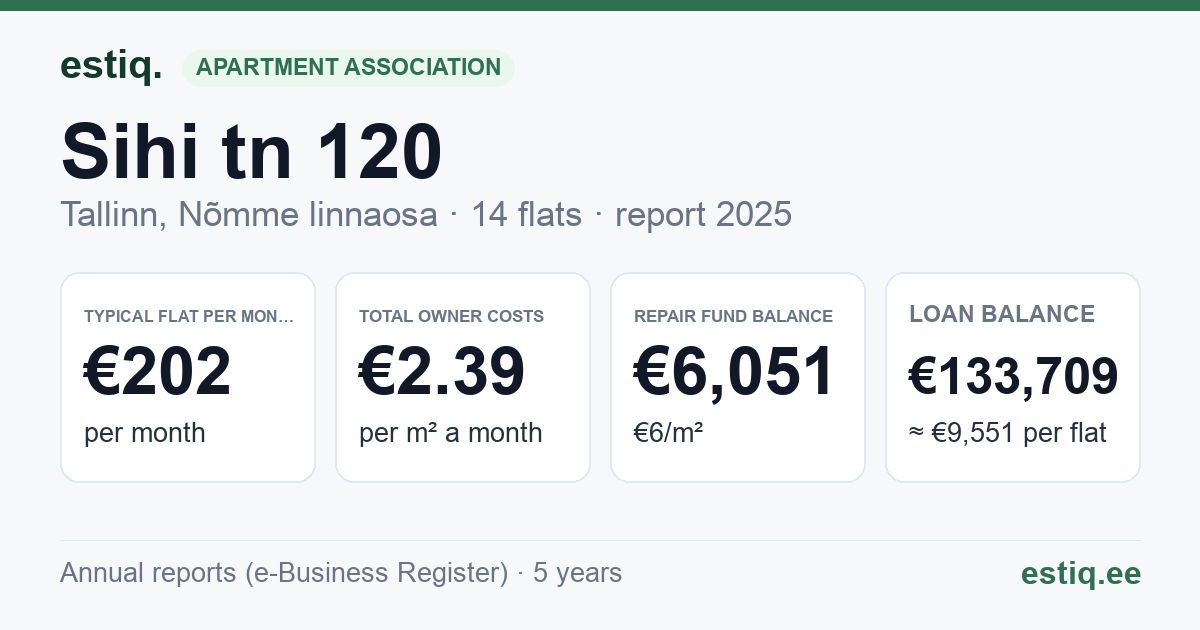The image size is (1200, 630).
Task: Select the APARTMENT ASSOCIATION badge
Action: pos(348,67)
